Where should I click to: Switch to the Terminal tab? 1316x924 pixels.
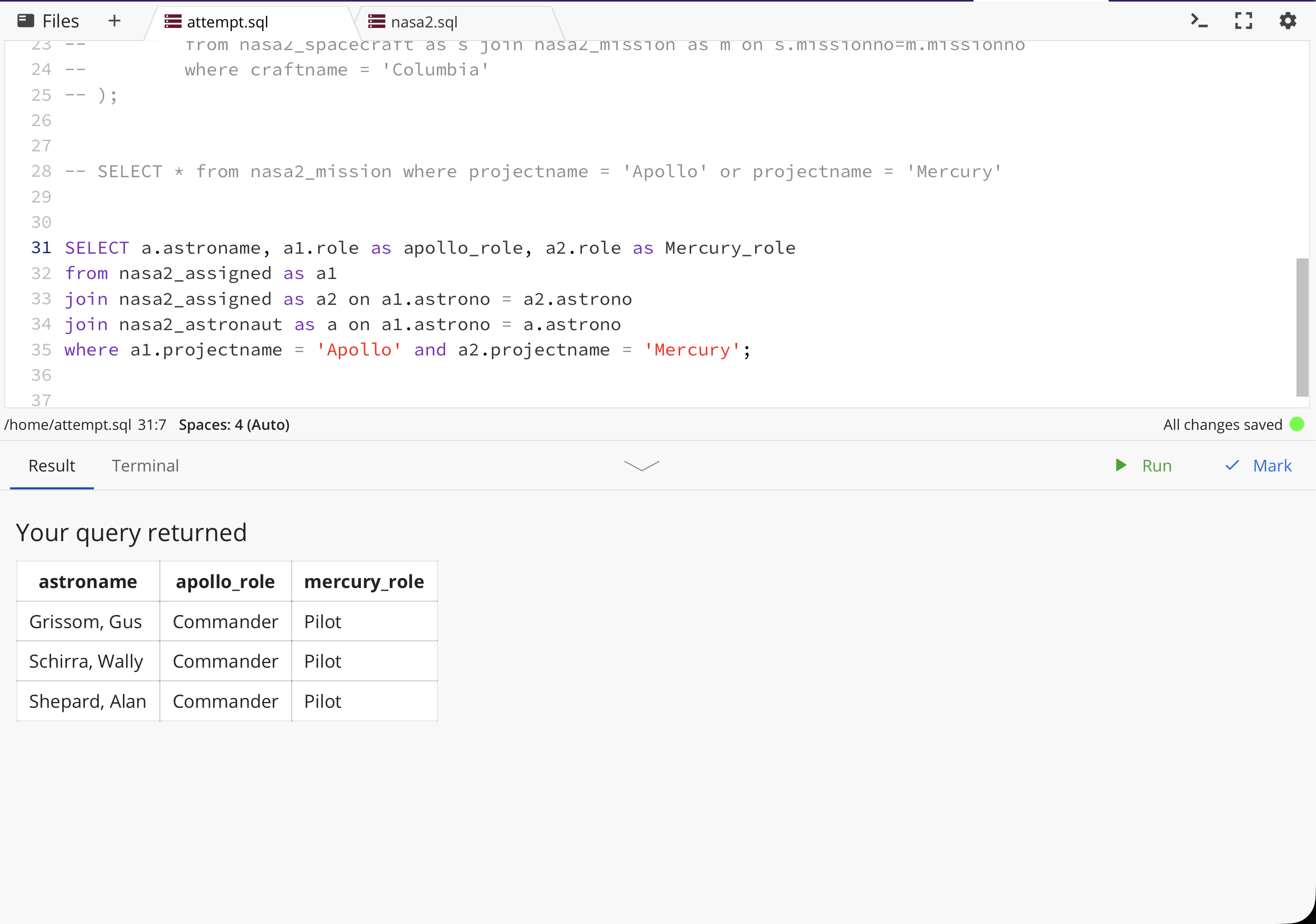145,466
